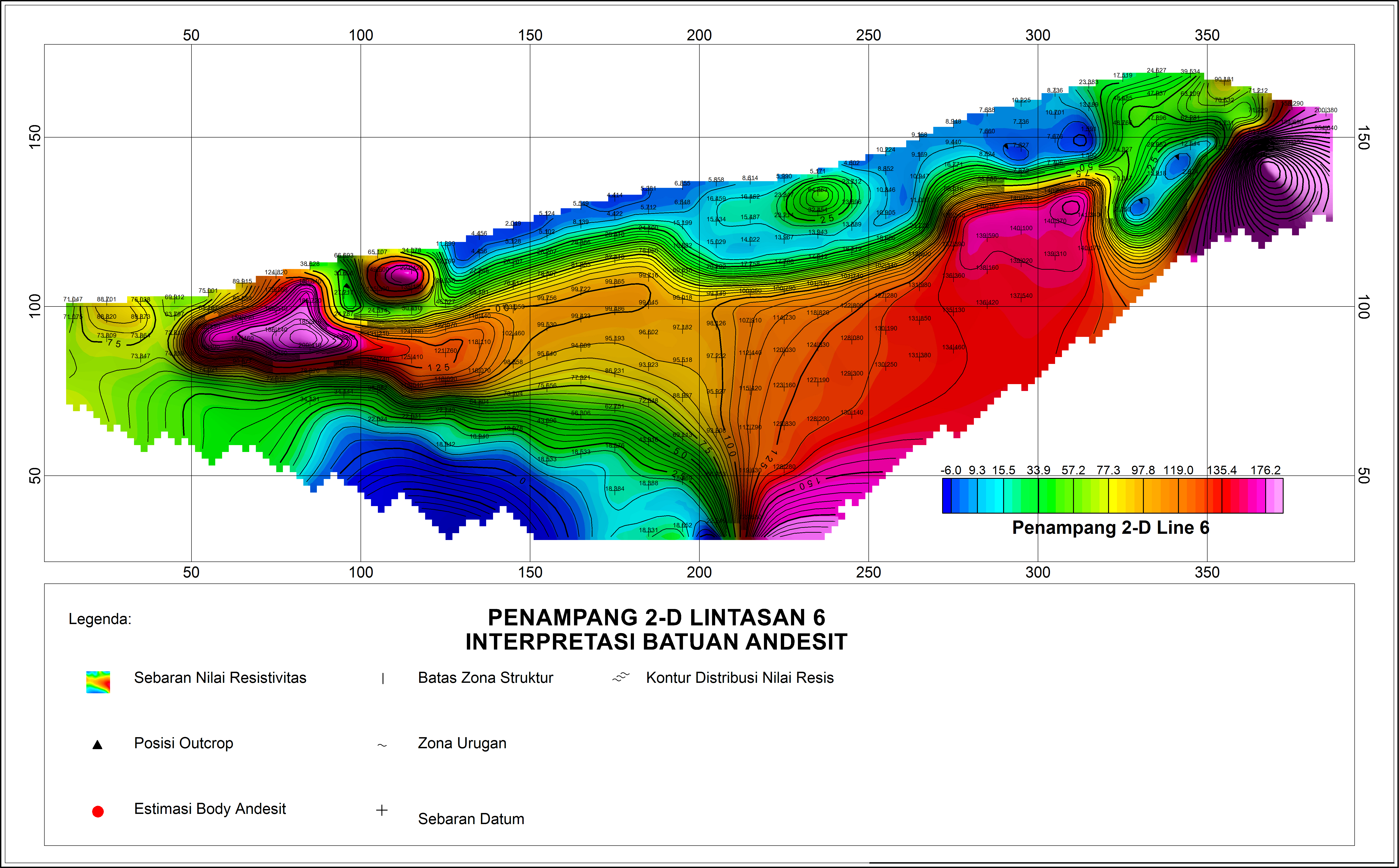Screen dimensions: 1399x868
Task: Select the Estimasi Body Andesit legend text
Action: (210, 808)
